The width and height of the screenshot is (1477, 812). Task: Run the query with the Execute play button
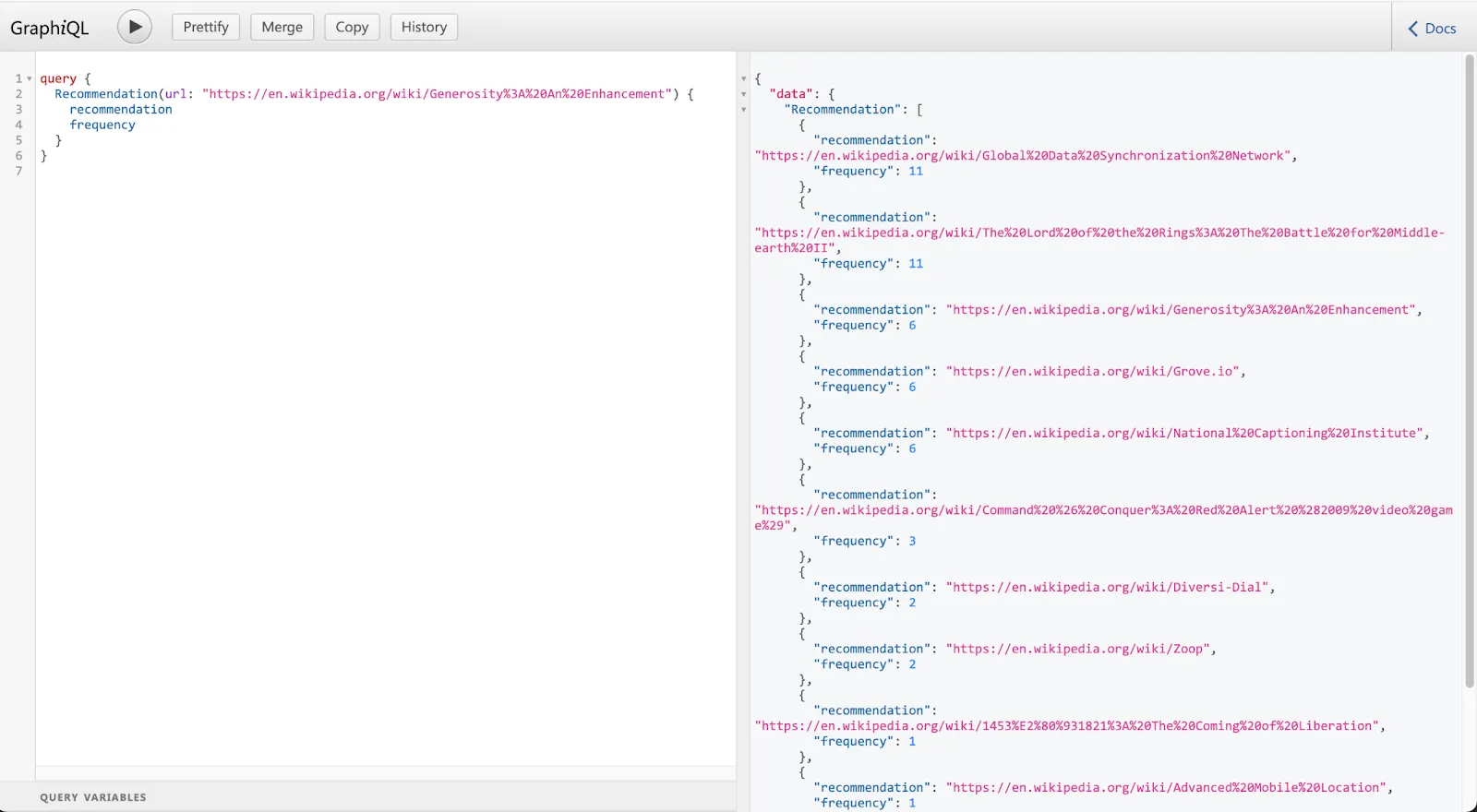tap(135, 27)
